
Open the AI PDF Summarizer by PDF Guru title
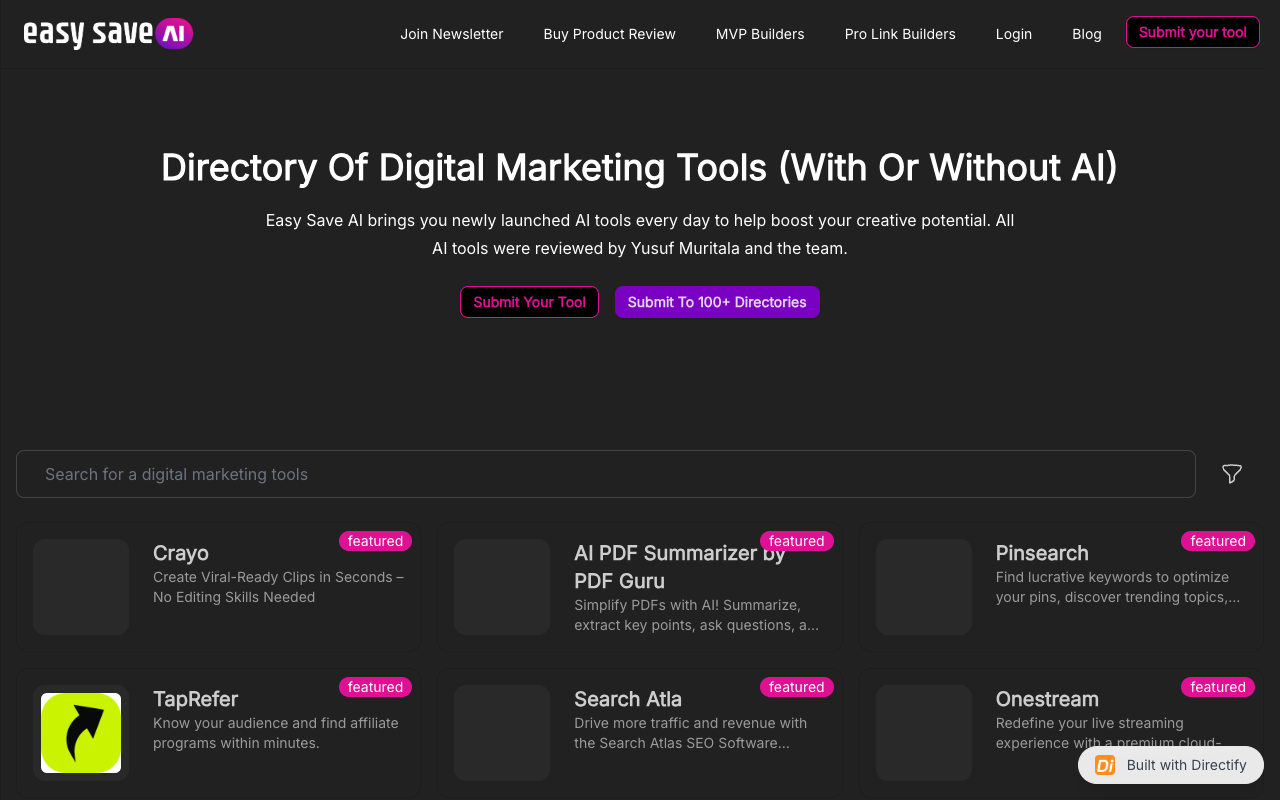[680, 567]
